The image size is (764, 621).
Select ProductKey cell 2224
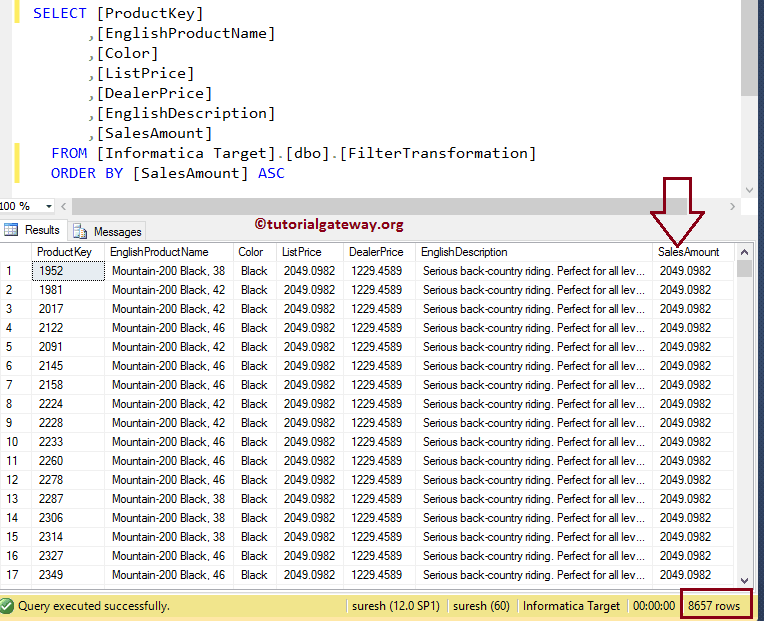tap(68, 404)
